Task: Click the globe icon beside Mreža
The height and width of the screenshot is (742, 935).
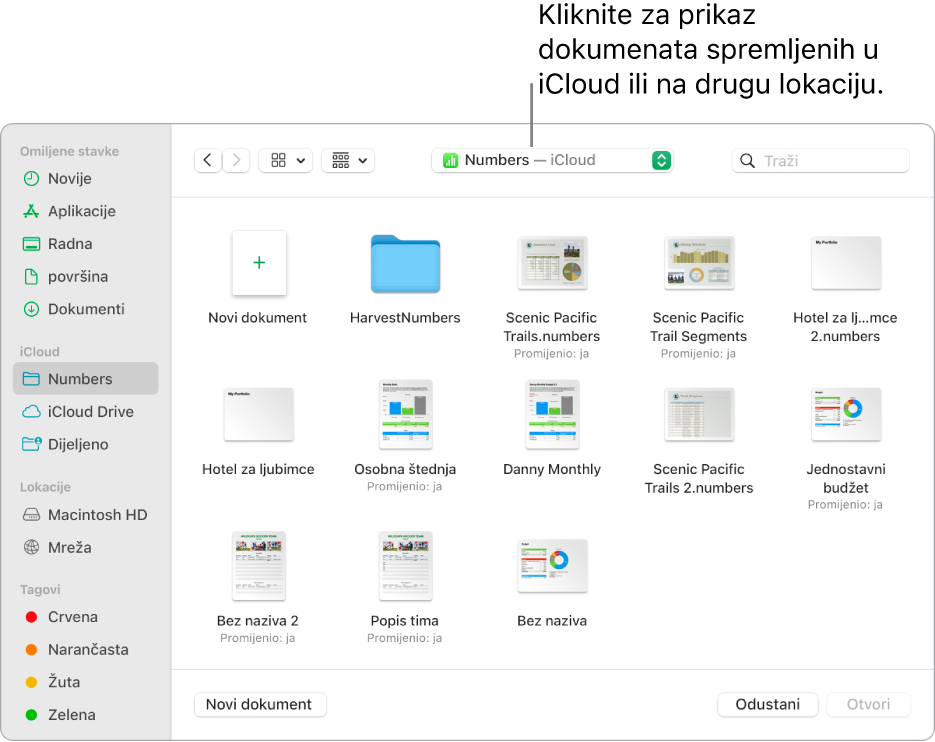Action: [x=31, y=547]
